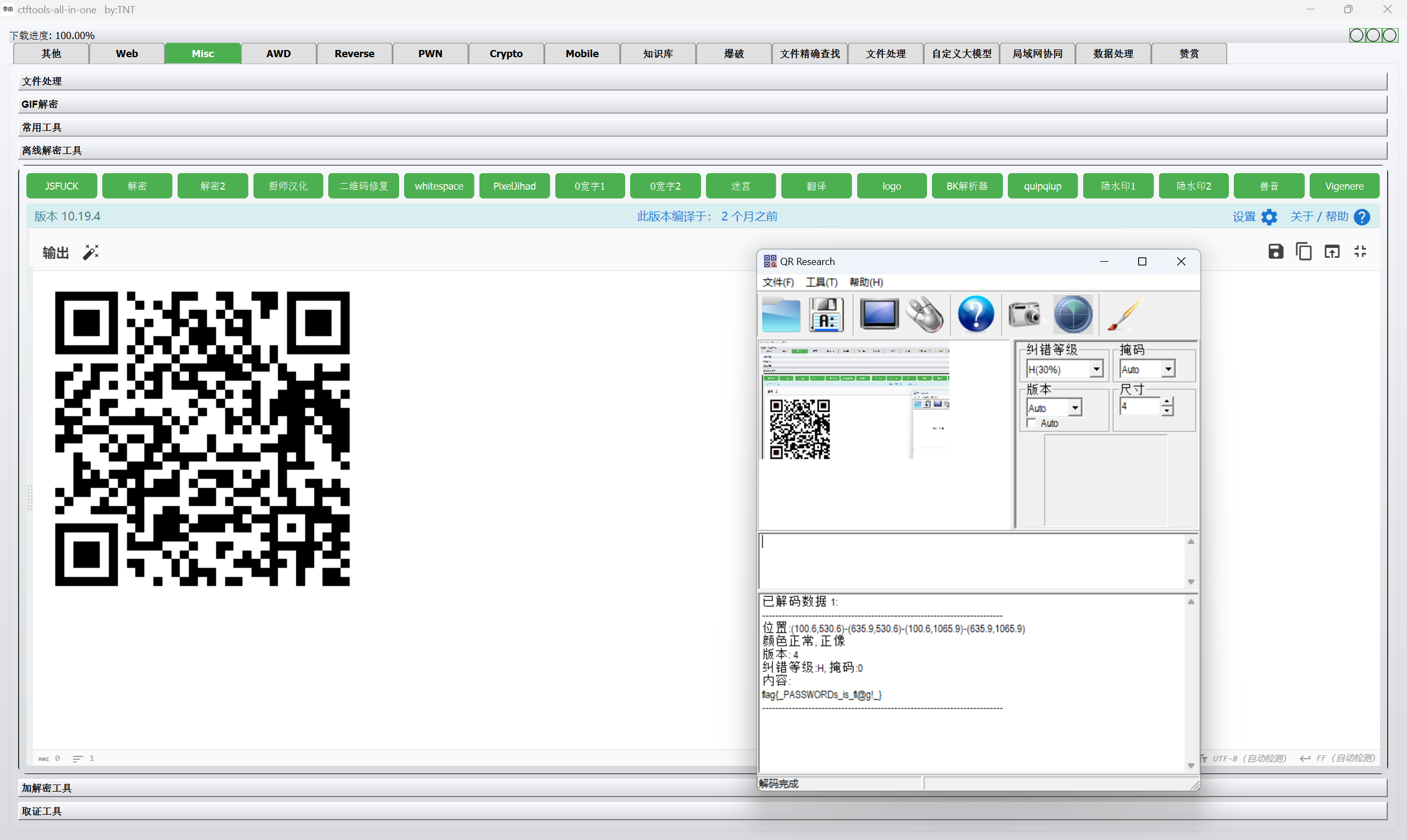Open the 帮助(H) menu in QR Research
The image size is (1407, 840).
pos(866,282)
